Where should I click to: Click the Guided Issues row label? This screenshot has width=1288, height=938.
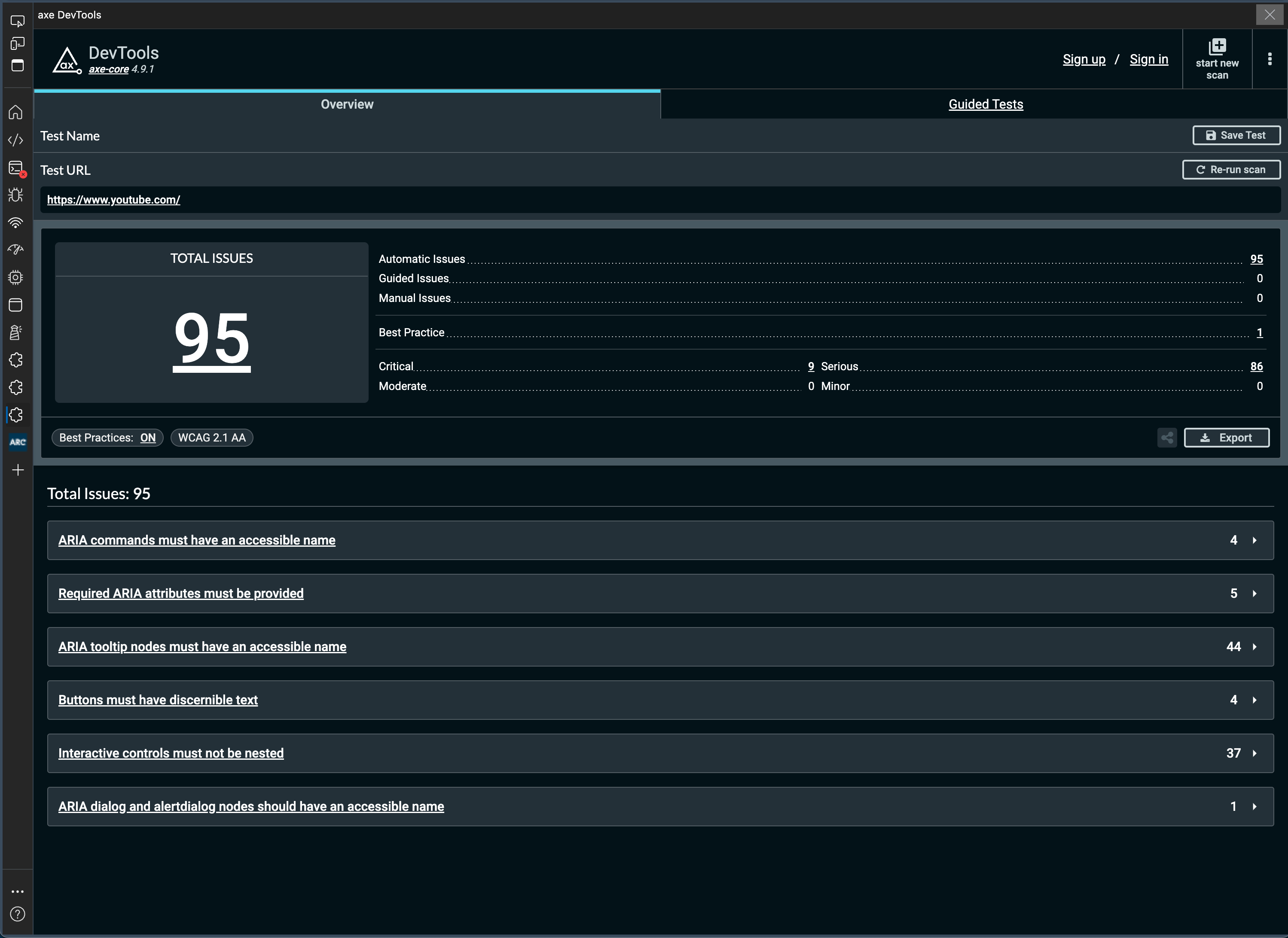[x=414, y=279]
